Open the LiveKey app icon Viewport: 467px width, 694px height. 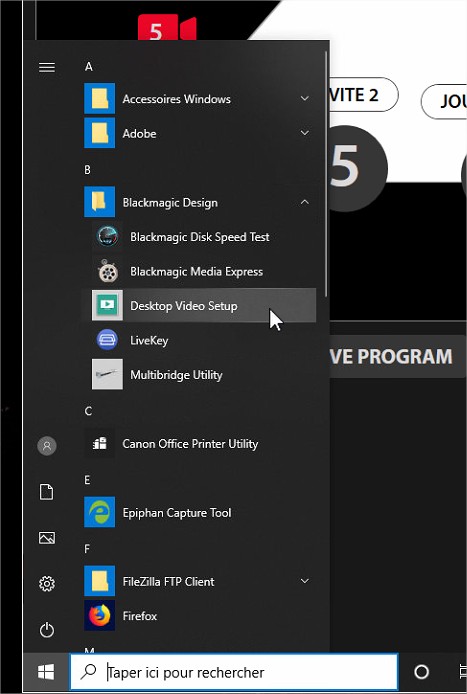(107, 340)
